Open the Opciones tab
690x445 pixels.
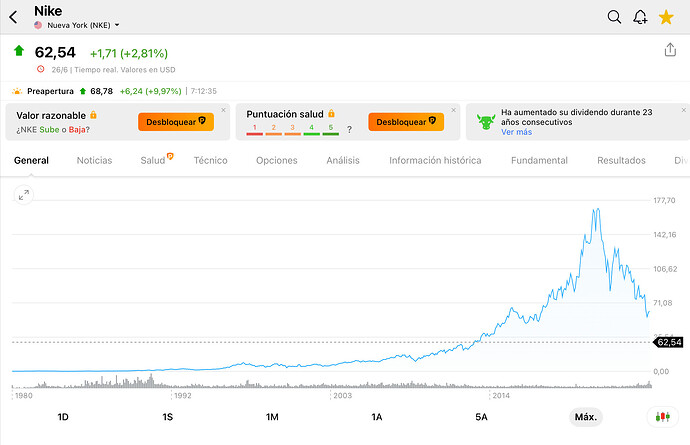(x=277, y=160)
